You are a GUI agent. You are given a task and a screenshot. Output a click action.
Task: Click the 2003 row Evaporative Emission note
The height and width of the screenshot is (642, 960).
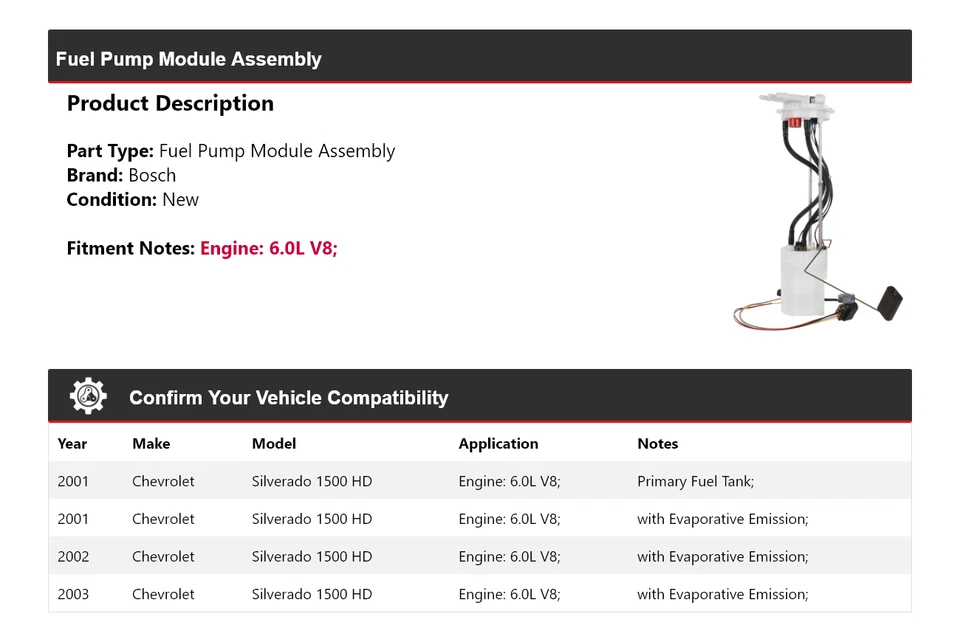coord(722,595)
